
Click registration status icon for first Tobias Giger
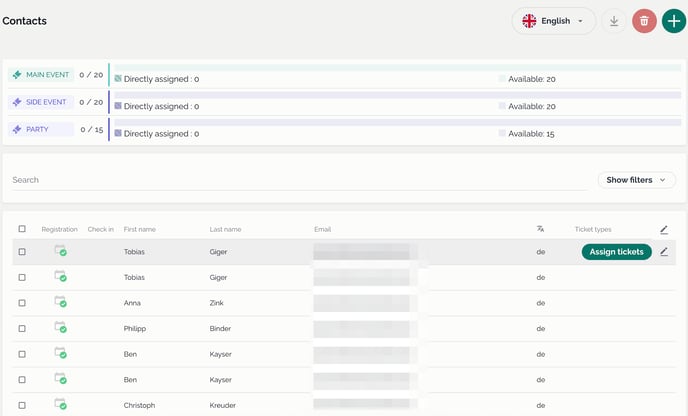coord(60,251)
